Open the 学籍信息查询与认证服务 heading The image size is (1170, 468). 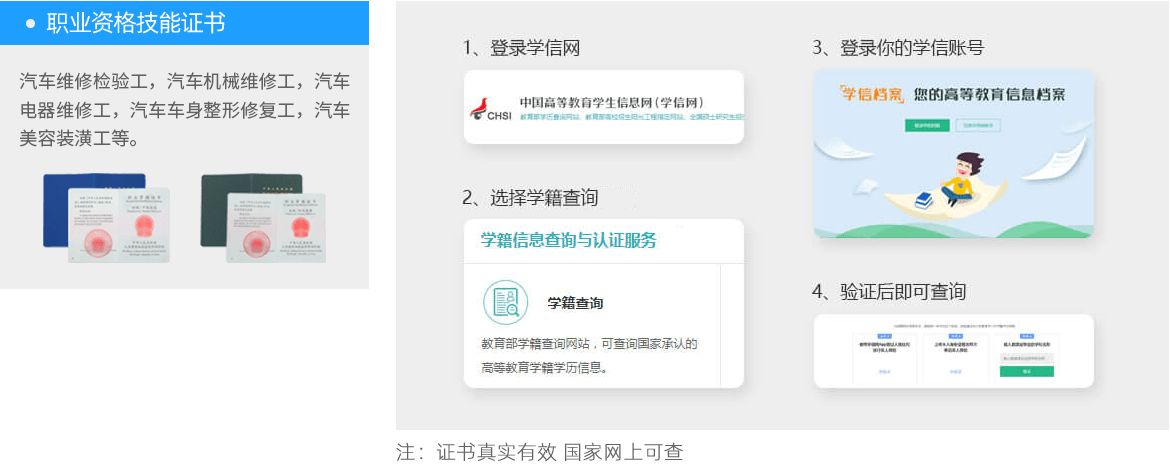tap(569, 240)
